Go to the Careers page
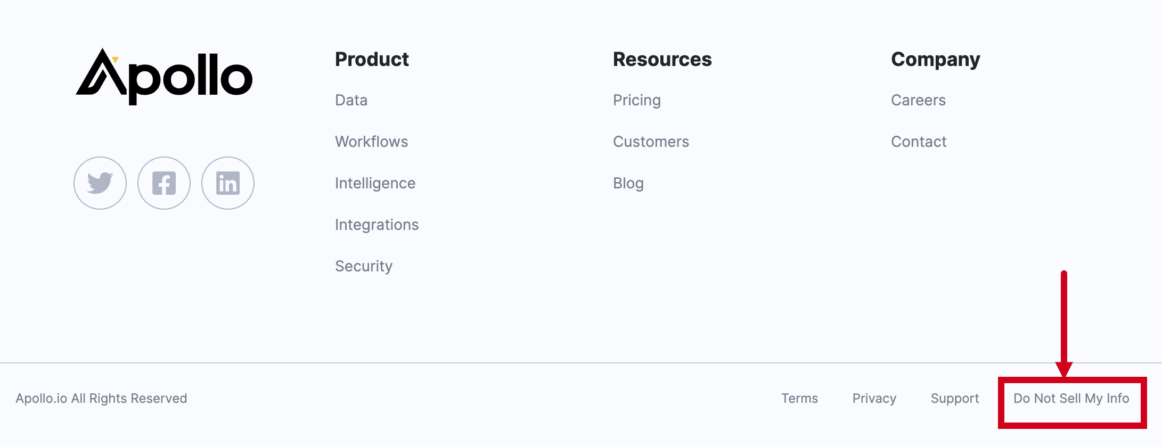This screenshot has width=1162, height=447. (918, 100)
